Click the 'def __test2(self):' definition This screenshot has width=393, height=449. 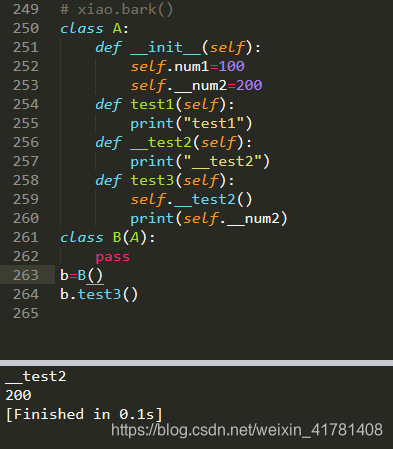pos(174,142)
